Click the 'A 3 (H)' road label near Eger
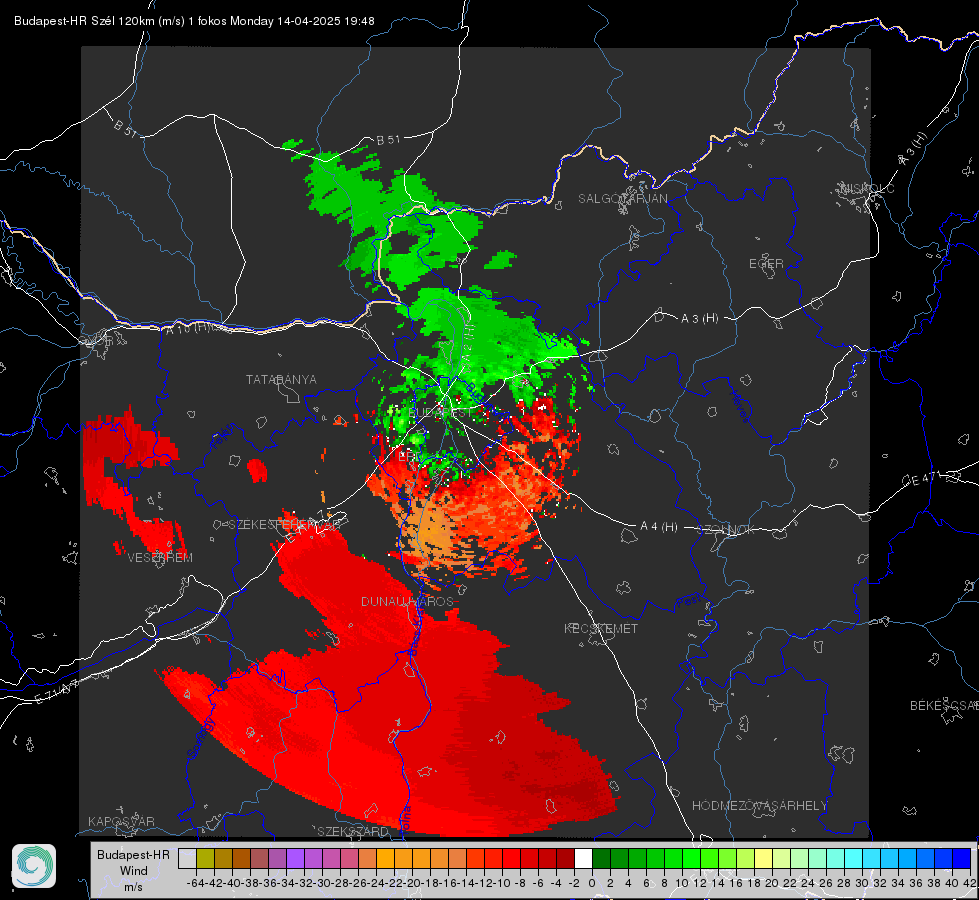 (699, 319)
